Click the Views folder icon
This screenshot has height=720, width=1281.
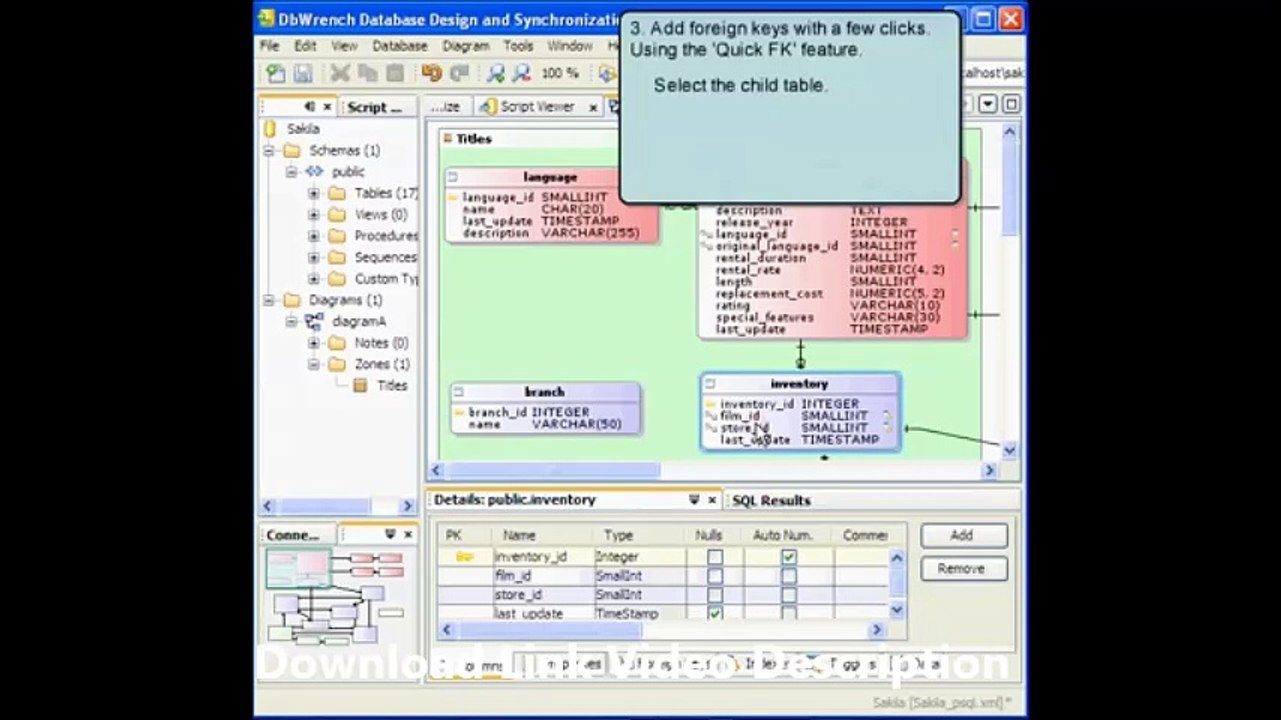point(337,215)
